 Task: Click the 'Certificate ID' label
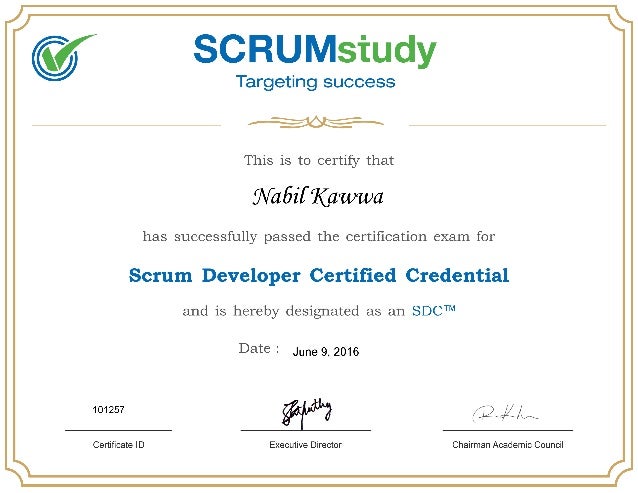pyautogui.click(x=118, y=445)
